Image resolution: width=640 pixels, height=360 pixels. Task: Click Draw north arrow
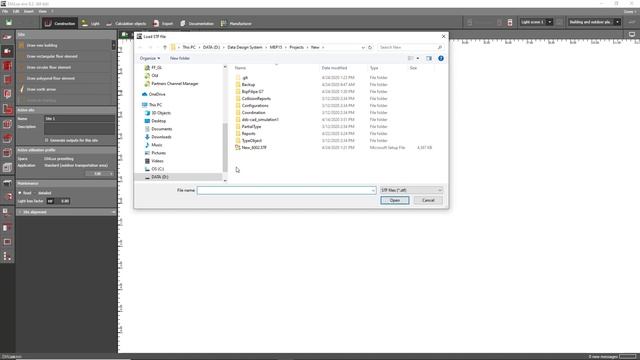[x=41, y=89]
